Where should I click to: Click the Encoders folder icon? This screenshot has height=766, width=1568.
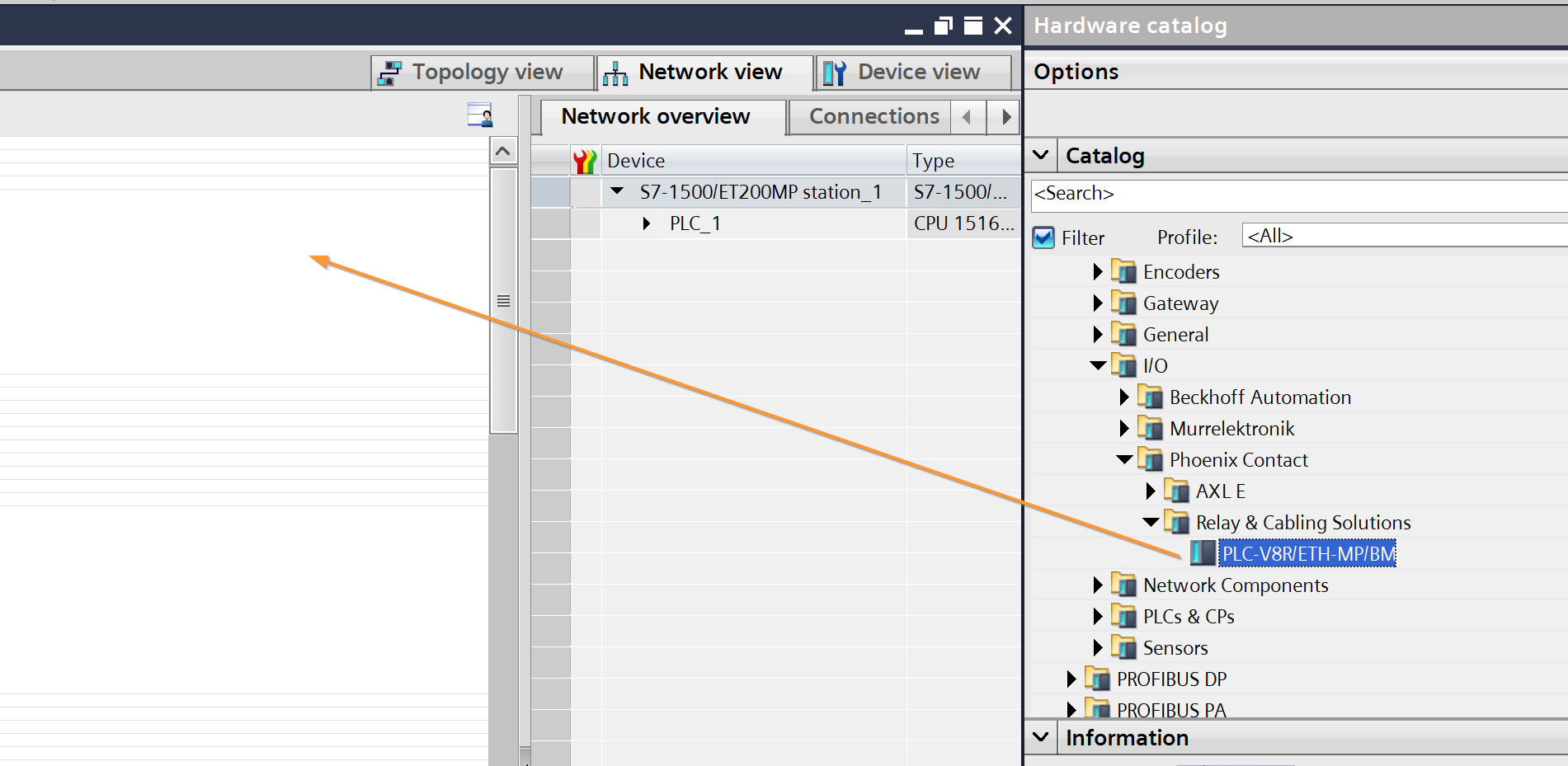click(1123, 271)
